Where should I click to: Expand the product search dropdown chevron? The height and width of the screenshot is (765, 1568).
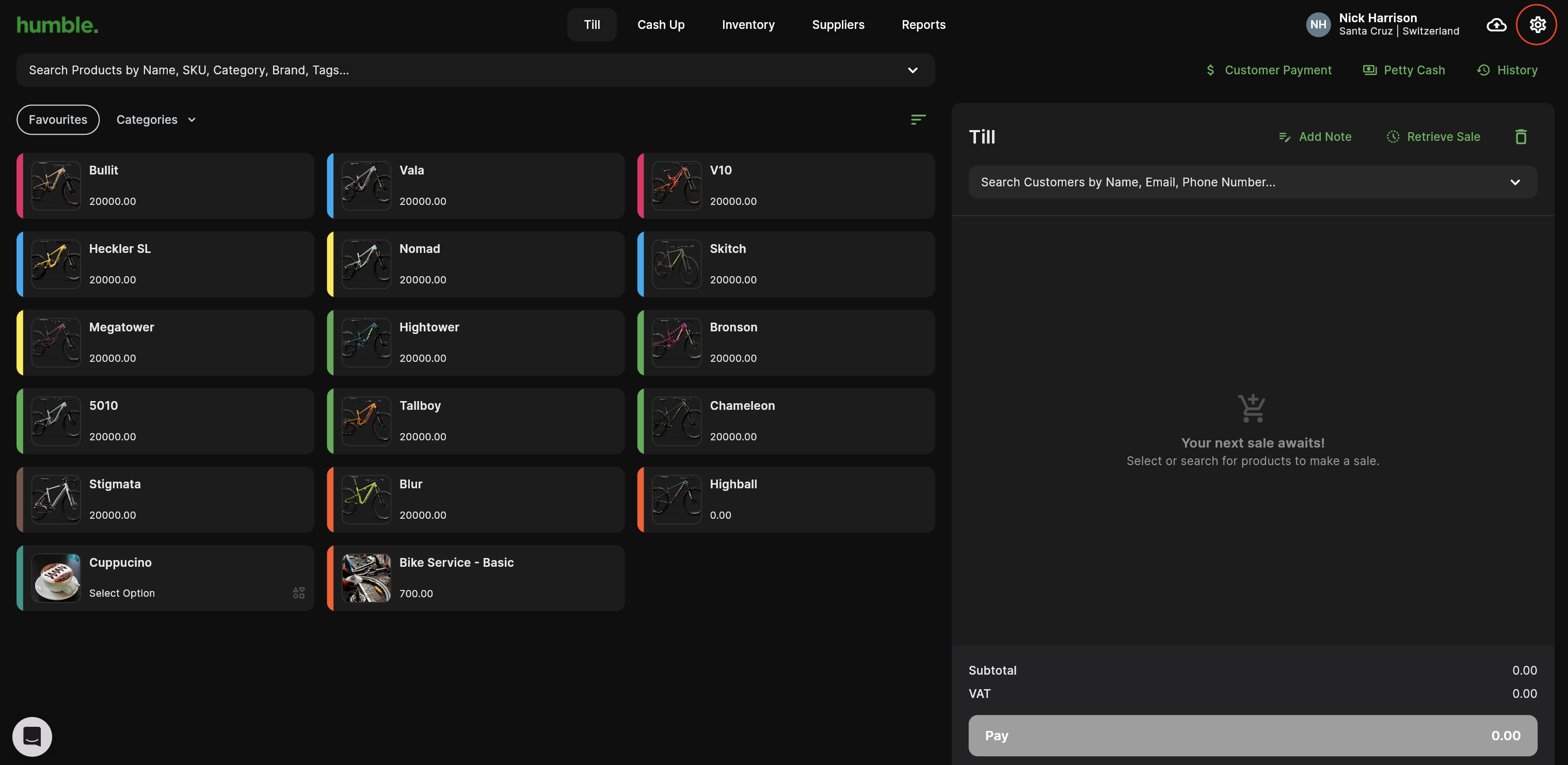(913, 70)
